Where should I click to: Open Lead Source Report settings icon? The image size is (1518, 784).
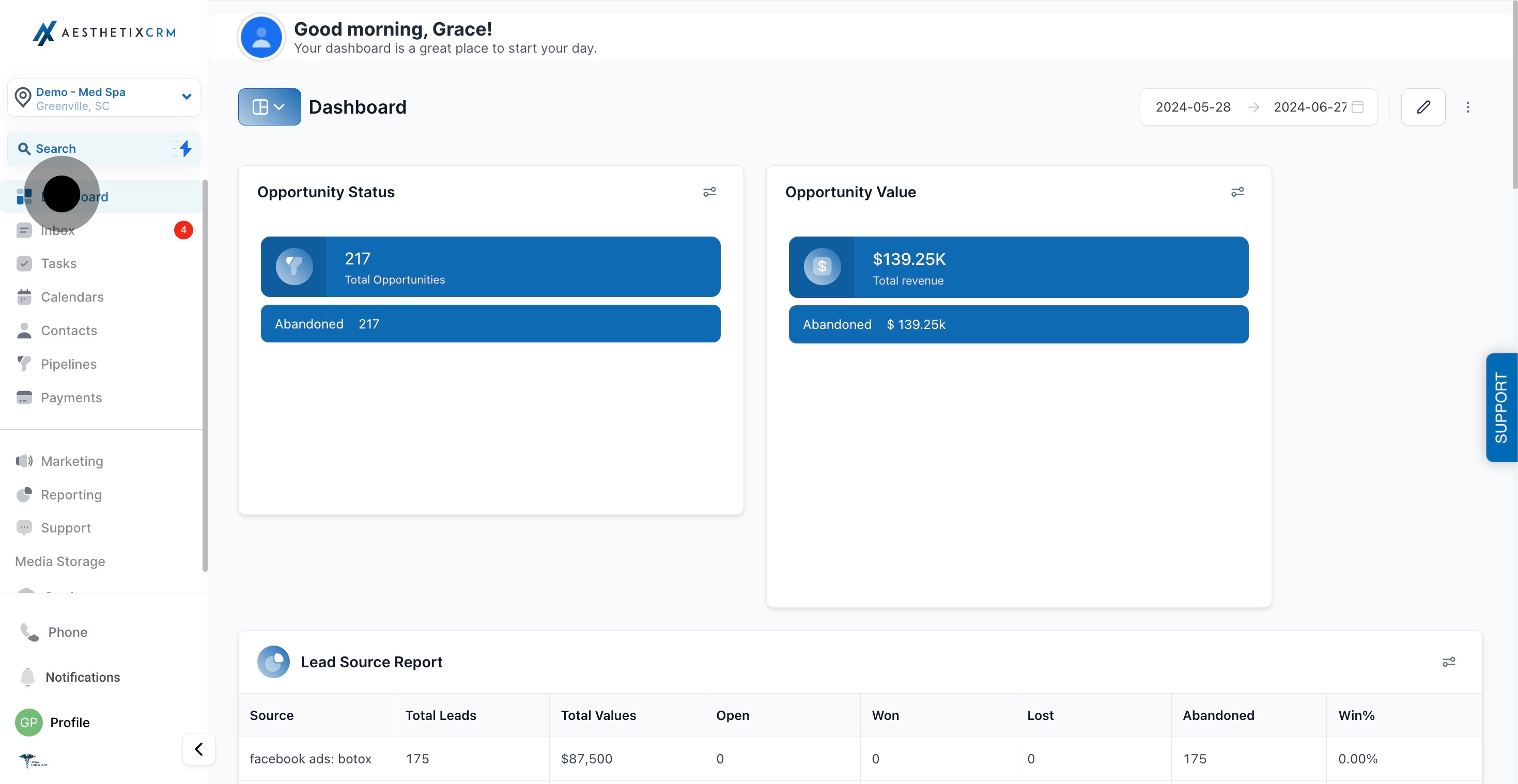click(1448, 662)
